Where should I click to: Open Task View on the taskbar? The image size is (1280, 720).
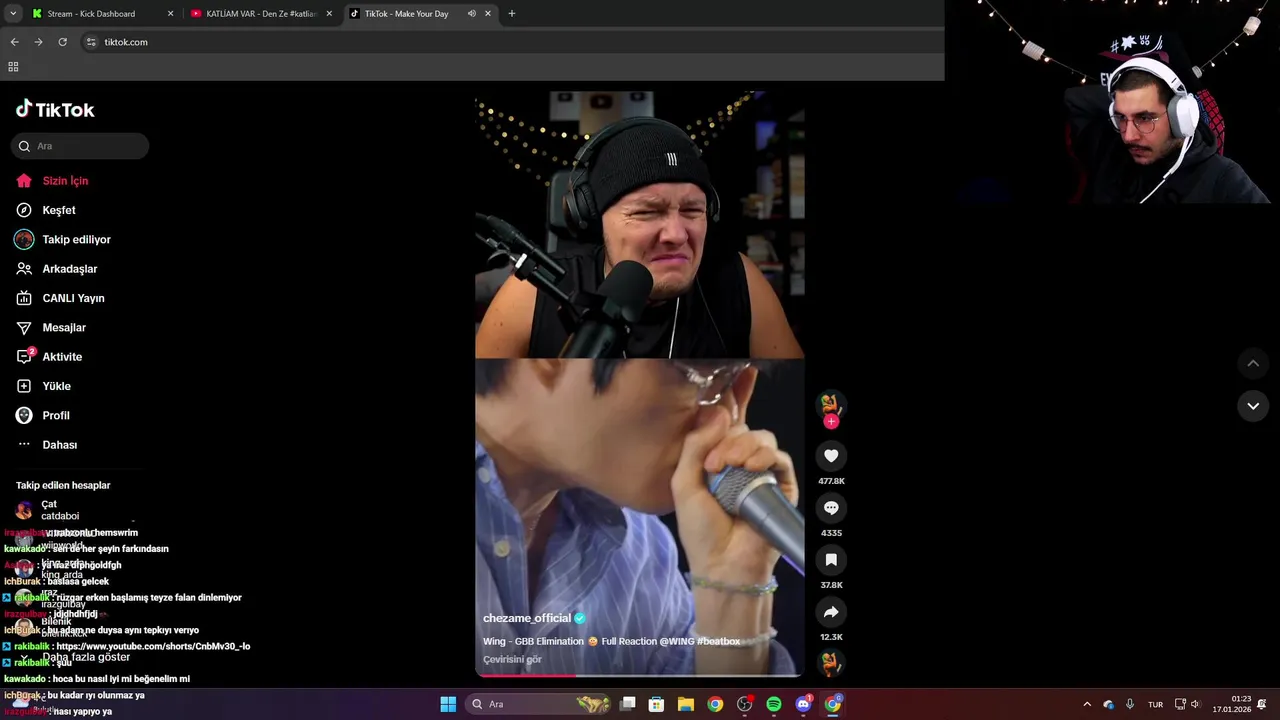(628, 704)
